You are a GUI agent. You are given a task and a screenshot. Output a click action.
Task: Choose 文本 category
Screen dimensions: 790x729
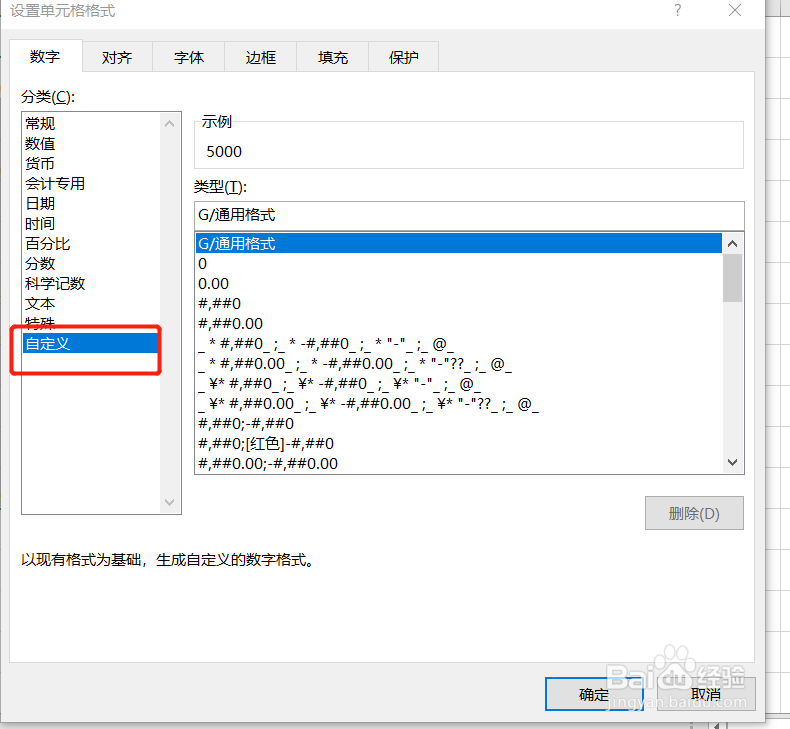[x=91, y=303]
